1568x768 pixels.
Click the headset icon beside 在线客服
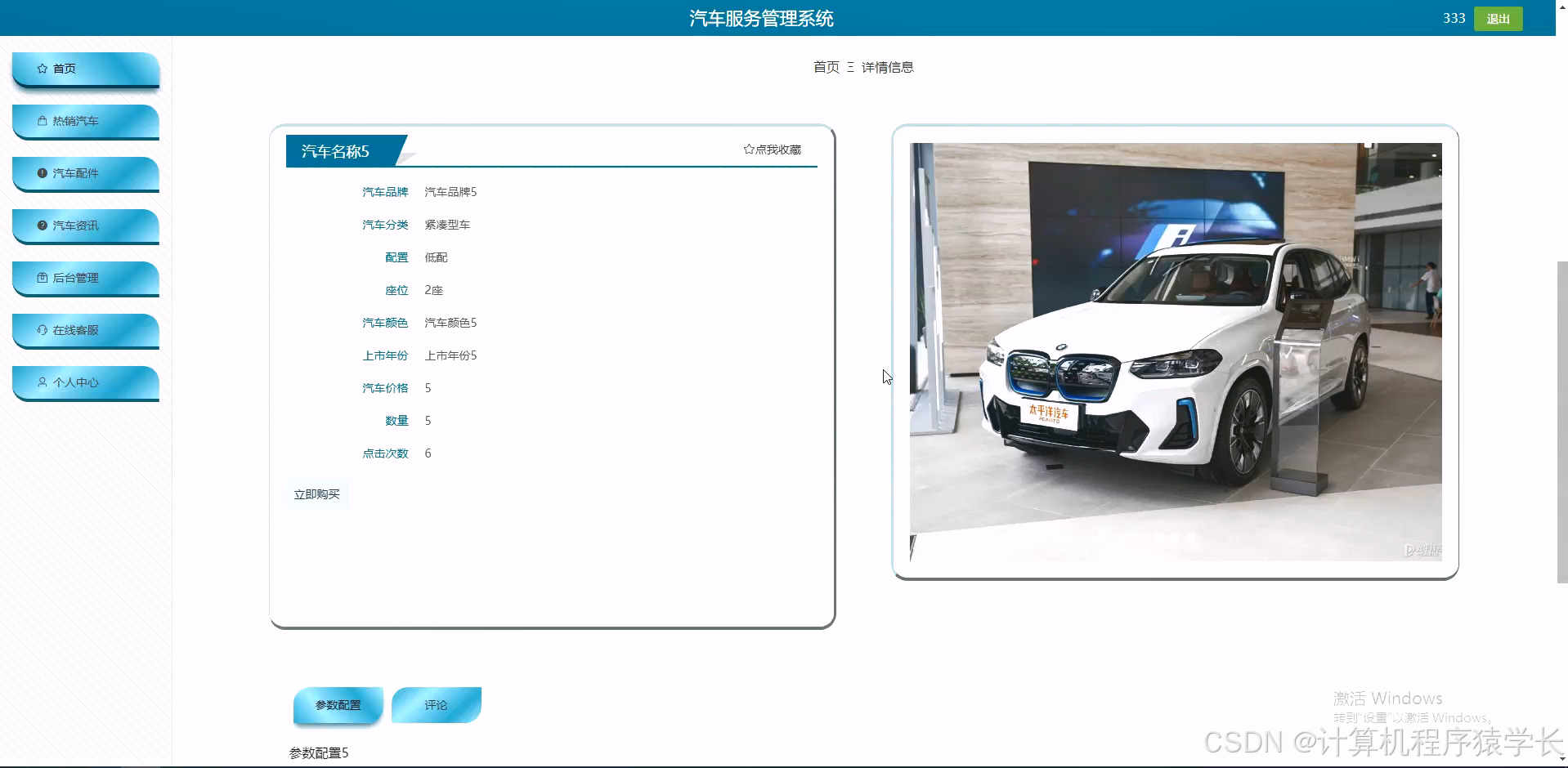[x=42, y=330]
